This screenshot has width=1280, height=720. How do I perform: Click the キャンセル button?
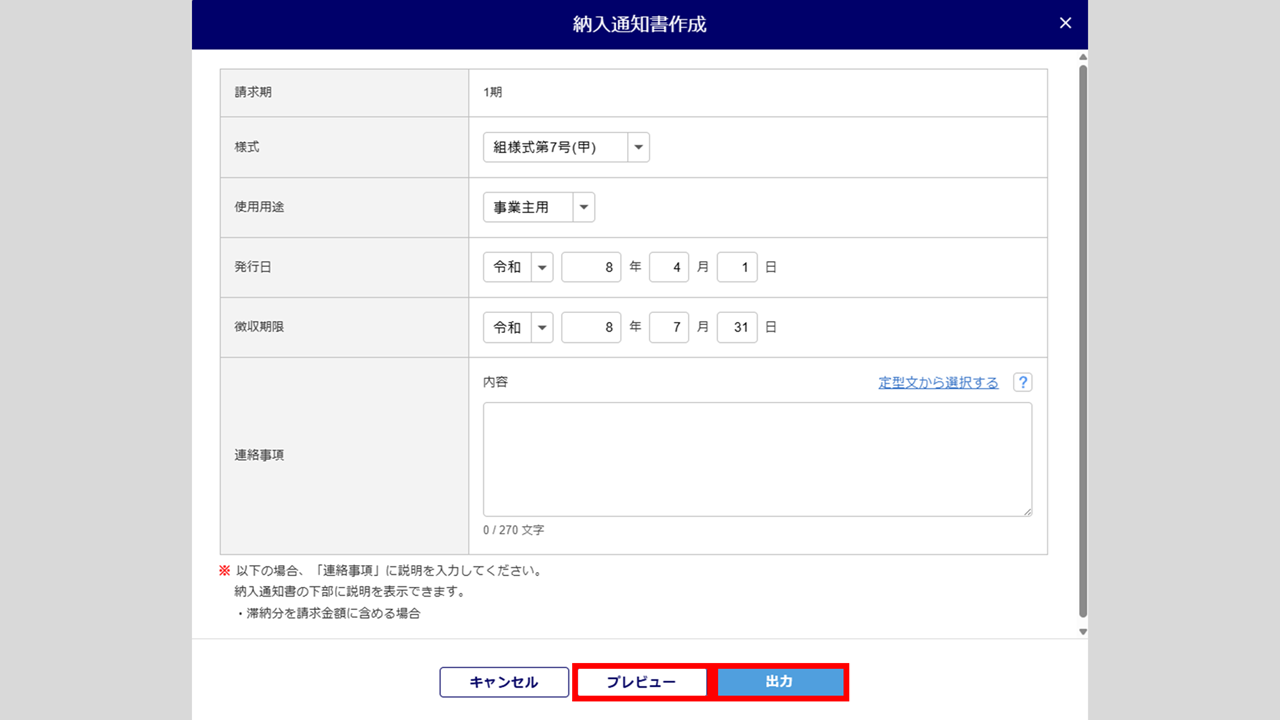(x=504, y=682)
